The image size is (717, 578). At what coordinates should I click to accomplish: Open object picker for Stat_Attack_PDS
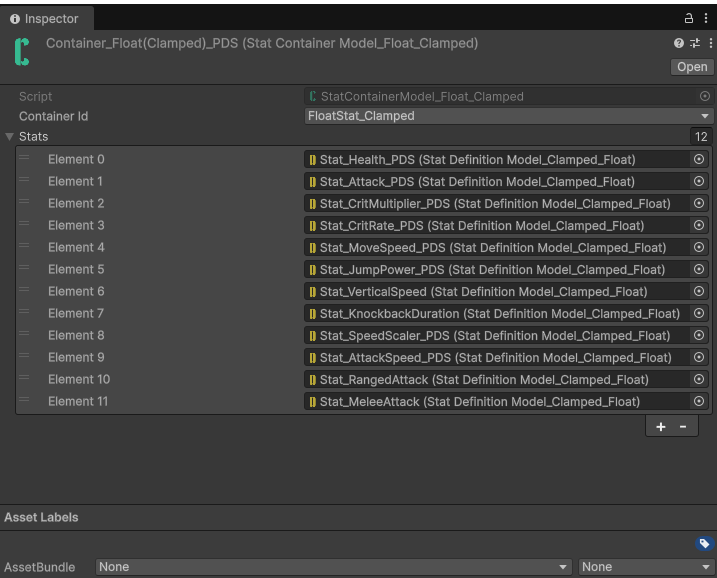[x=699, y=181]
